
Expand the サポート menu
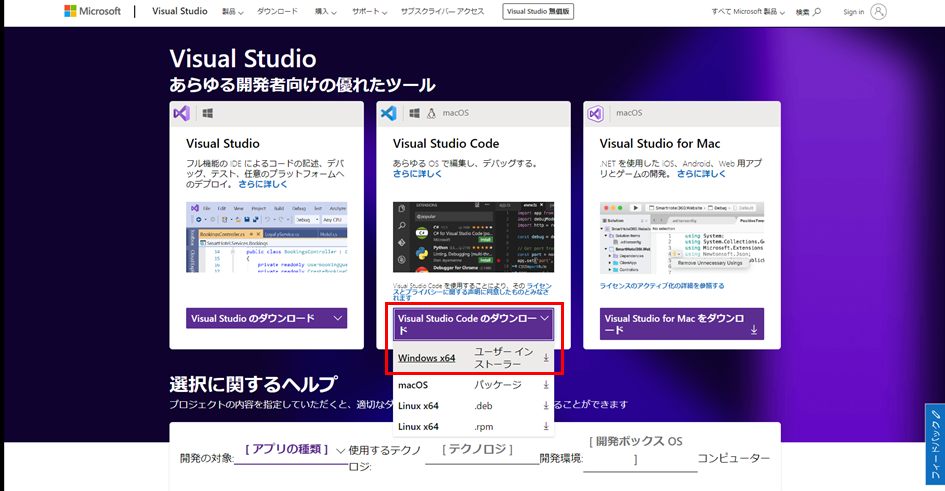369,11
